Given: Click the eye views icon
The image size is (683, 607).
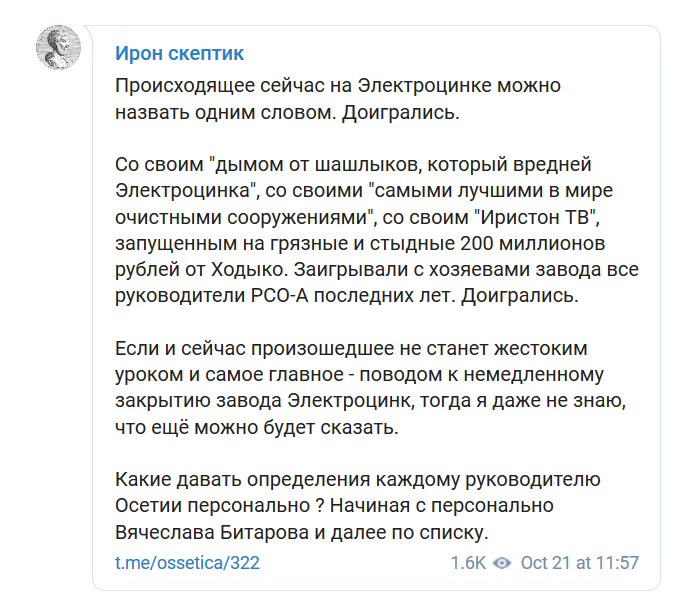Looking at the screenshot, I should [503, 563].
